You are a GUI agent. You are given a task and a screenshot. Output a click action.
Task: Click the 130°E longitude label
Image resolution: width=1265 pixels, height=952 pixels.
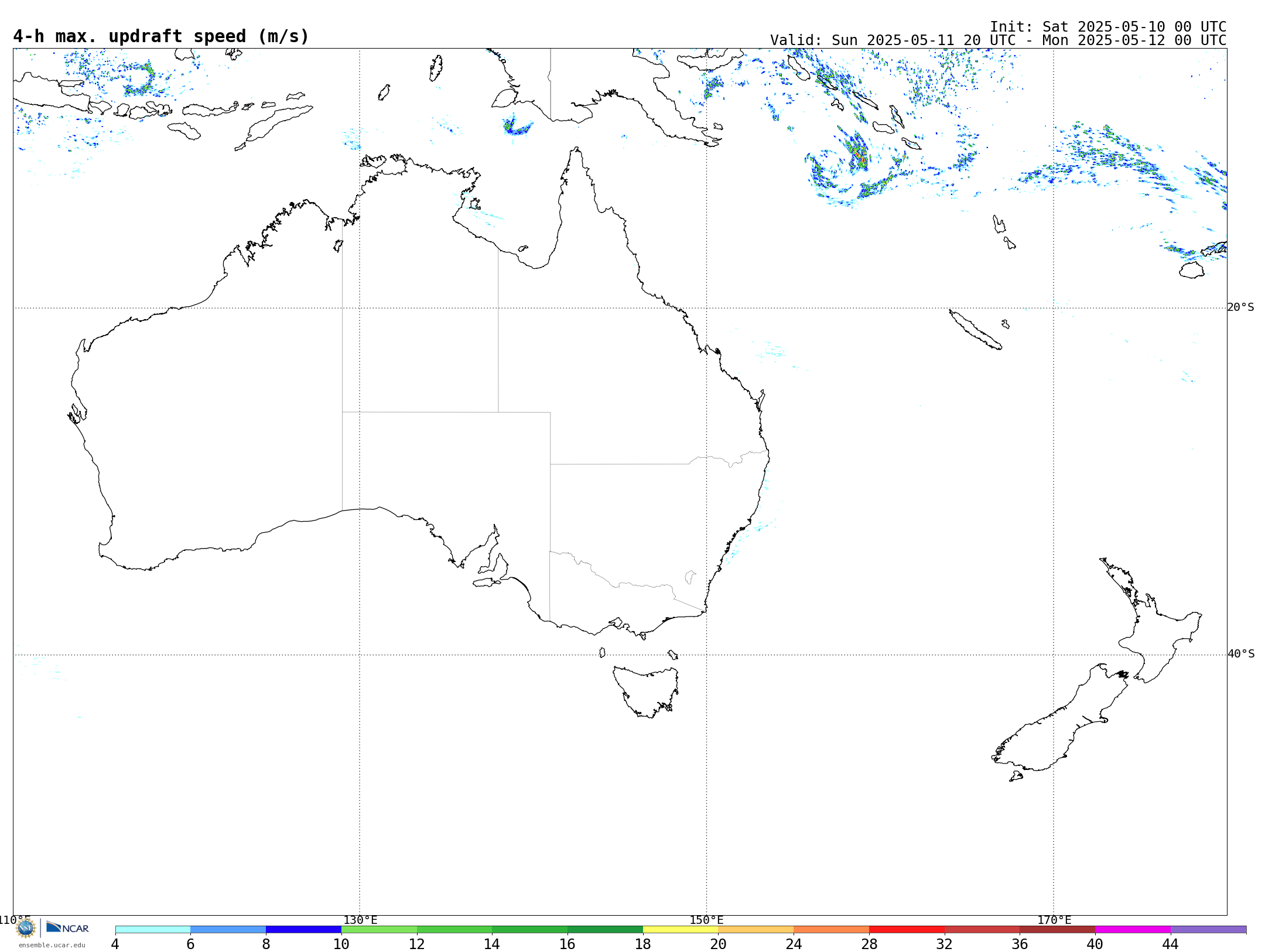point(360,920)
